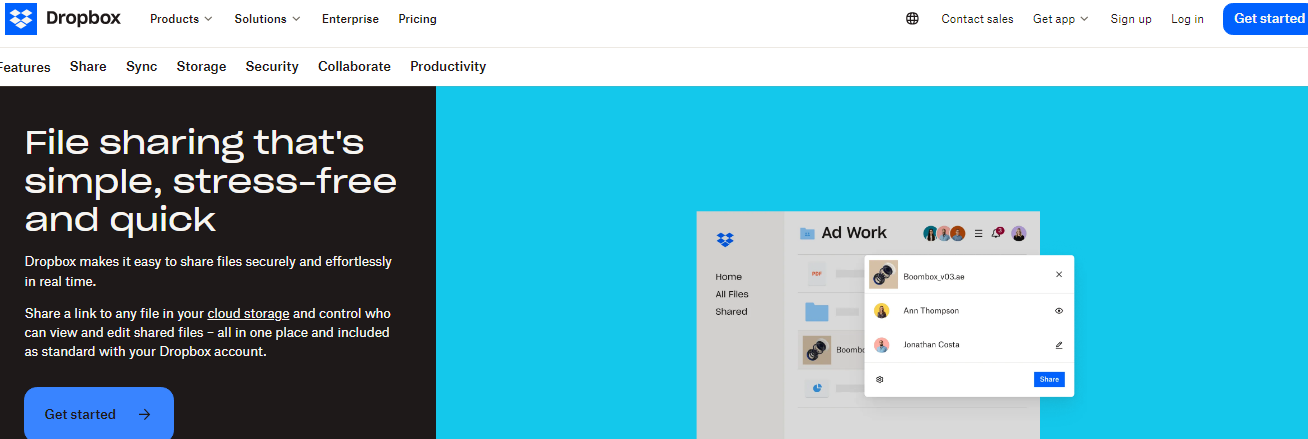This screenshot has width=1308, height=439.
Task: Click the Boombox_v03.ae thumbnail in share dialog
Action: coord(883,274)
